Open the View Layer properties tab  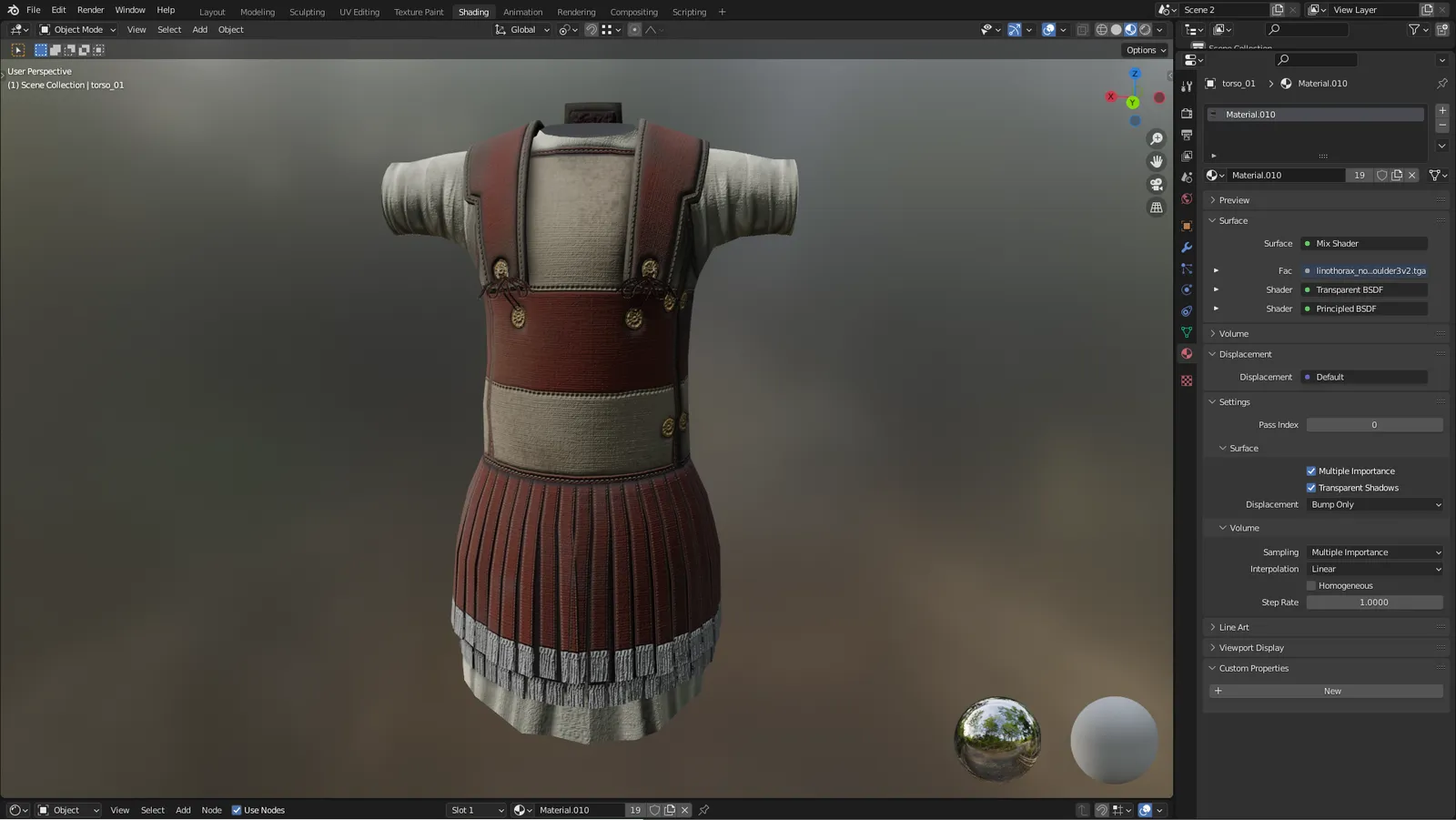pyautogui.click(x=1187, y=157)
